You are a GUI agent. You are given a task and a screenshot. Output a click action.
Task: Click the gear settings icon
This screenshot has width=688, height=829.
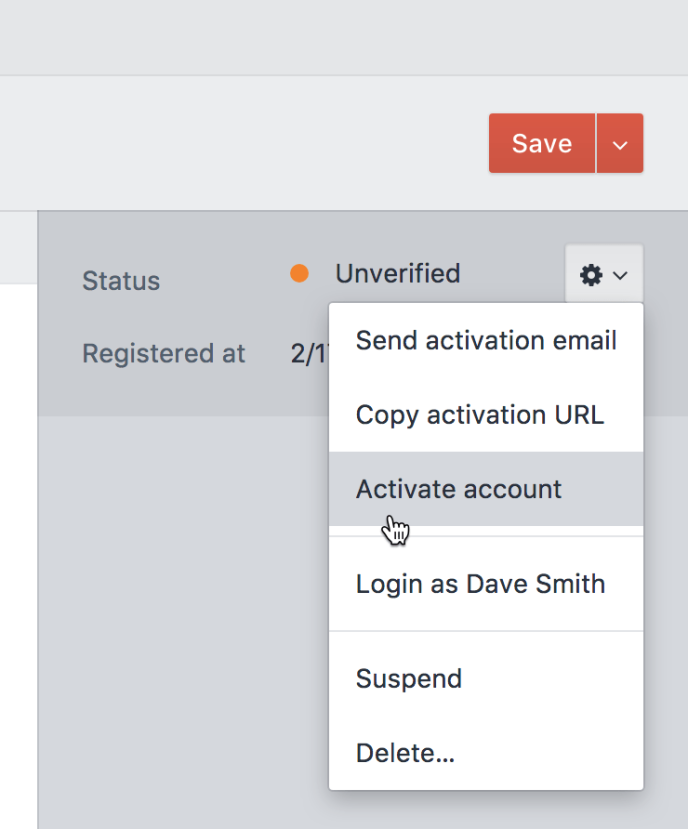pos(592,275)
